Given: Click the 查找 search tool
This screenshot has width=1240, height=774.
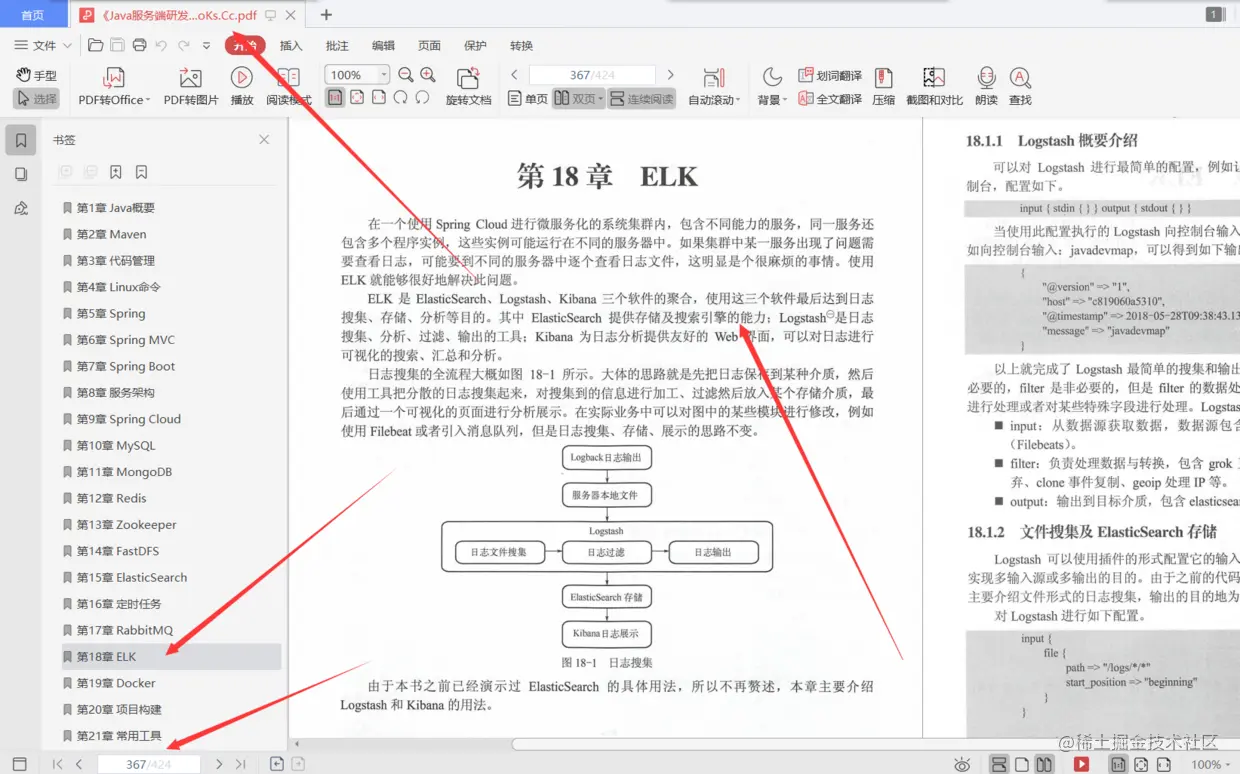Looking at the screenshot, I should coord(1020,87).
